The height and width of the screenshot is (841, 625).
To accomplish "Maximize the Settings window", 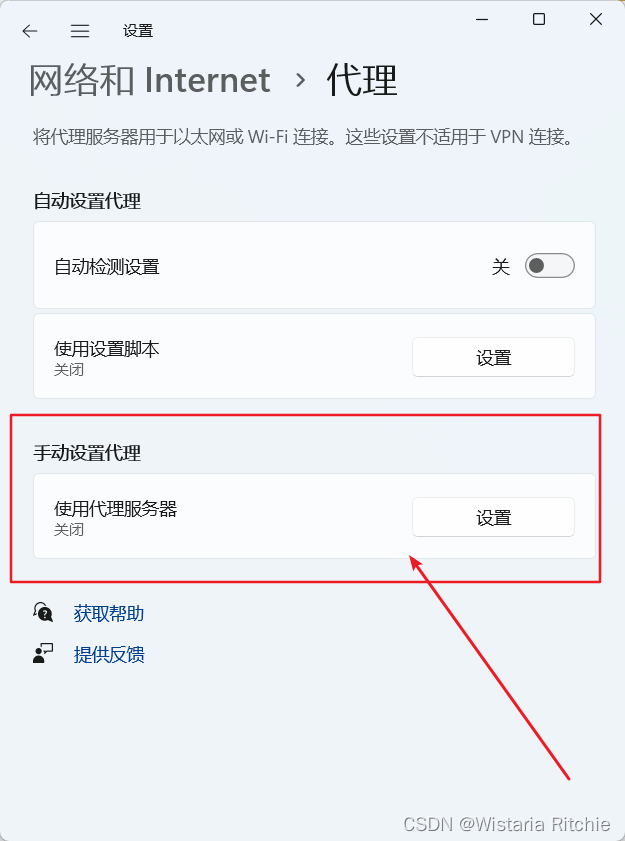I will click(x=539, y=19).
